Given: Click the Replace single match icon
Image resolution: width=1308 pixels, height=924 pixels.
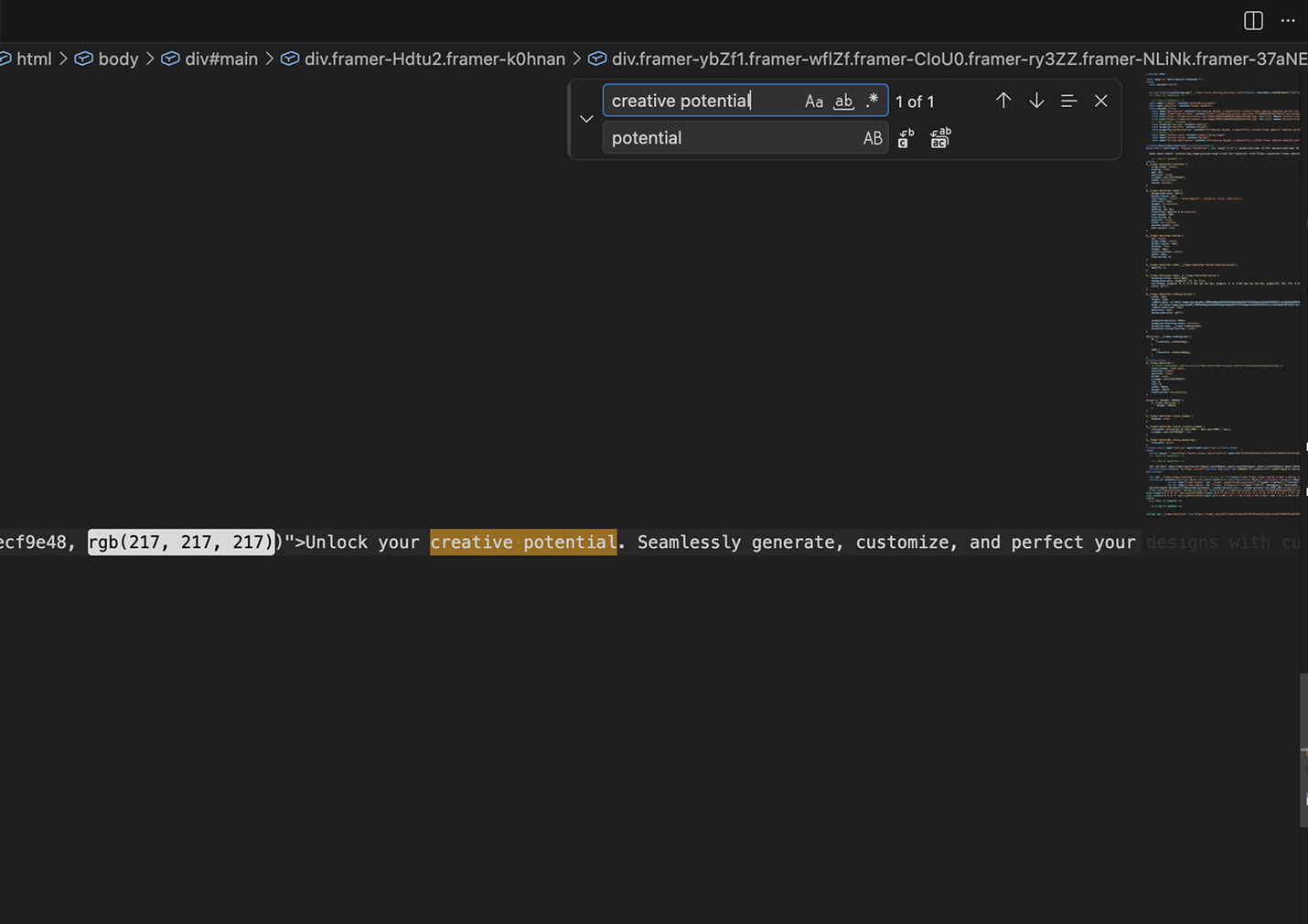Looking at the screenshot, I should coord(906,138).
